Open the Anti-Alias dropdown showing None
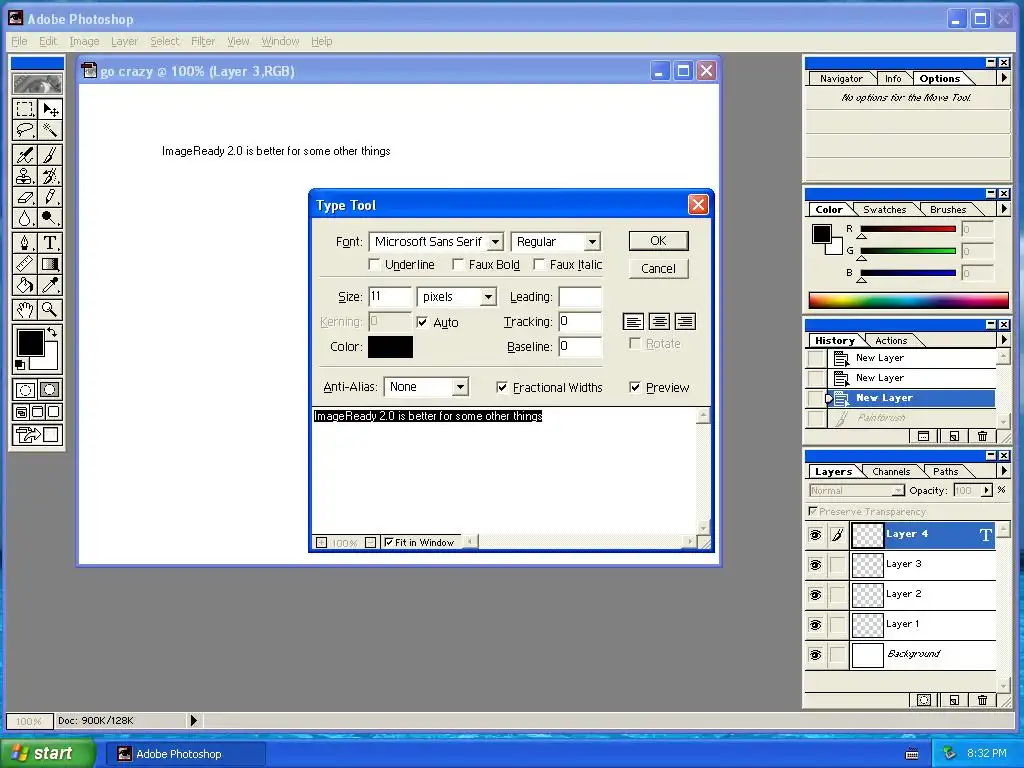Viewport: 1024px width, 768px height. (460, 387)
